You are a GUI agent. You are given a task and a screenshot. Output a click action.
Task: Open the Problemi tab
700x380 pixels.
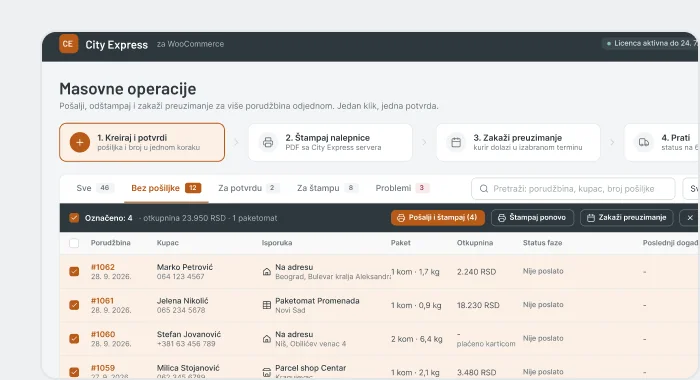click(x=402, y=188)
